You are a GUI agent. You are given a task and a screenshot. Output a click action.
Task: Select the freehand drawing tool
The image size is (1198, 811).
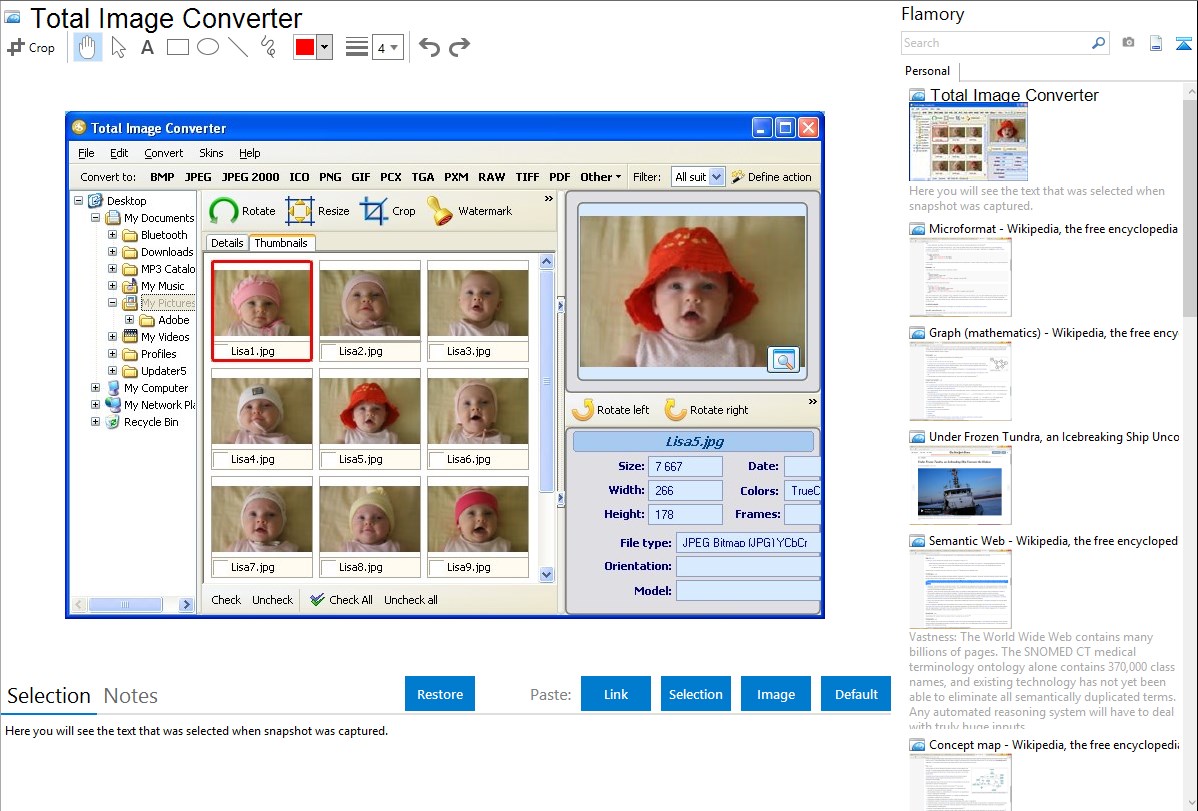pyautogui.click(x=268, y=47)
